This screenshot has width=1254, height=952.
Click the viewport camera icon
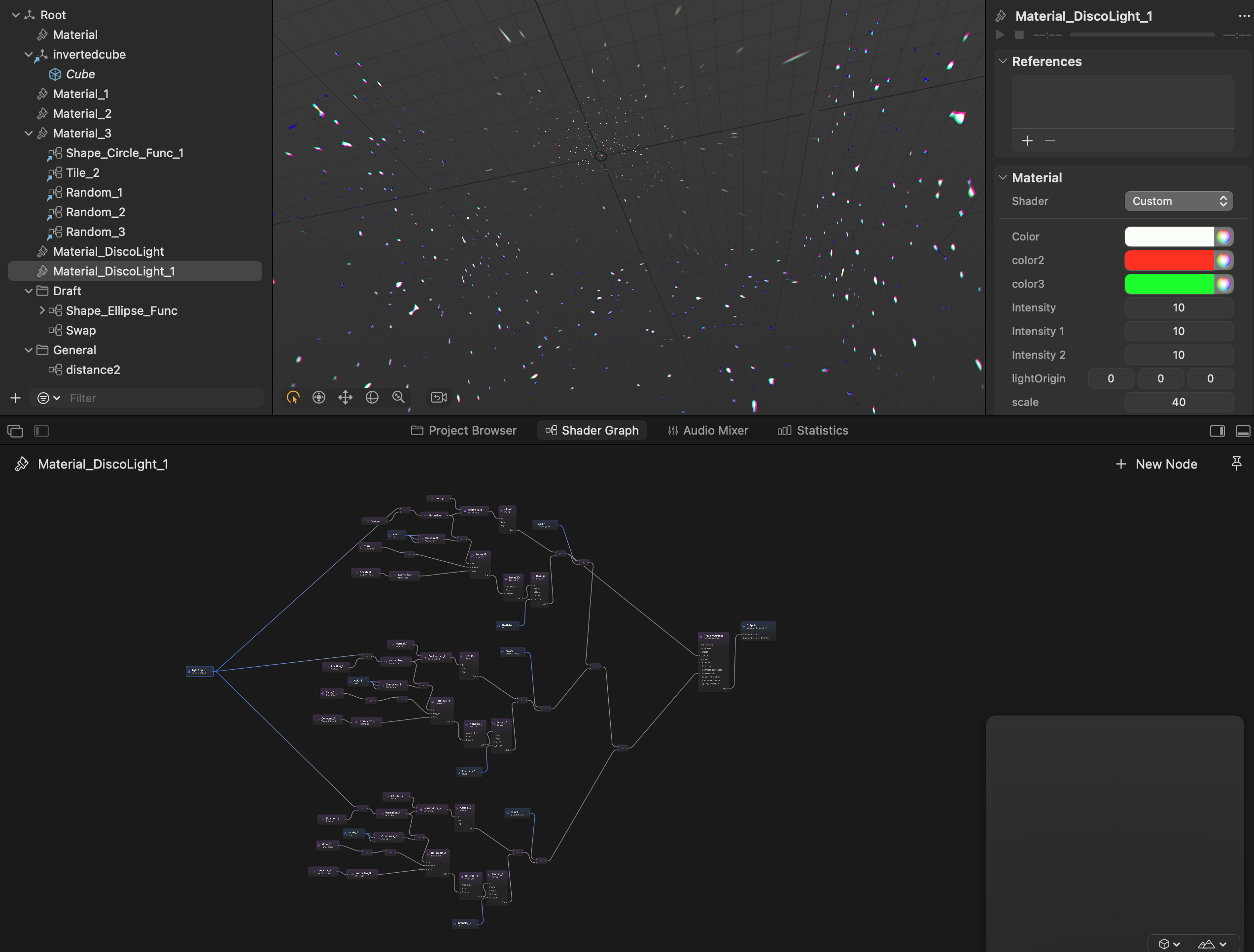[439, 398]
